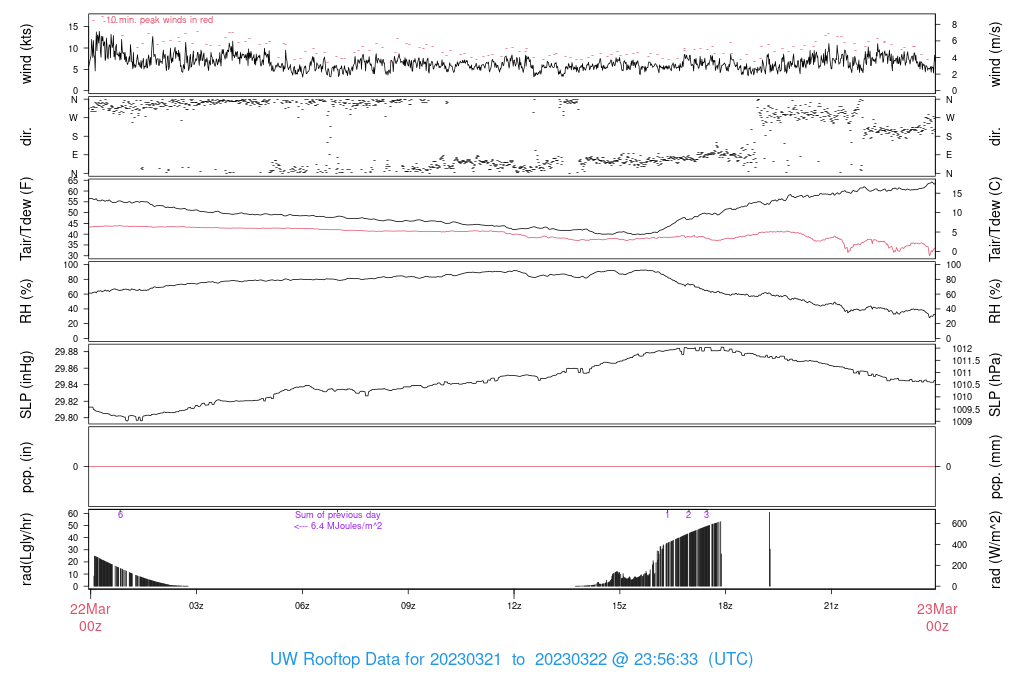Image resolution: width=1024 pixels, height=700 pixels.
Task: Select the "RH (%)" left axis label
Action: coord(25,301)
